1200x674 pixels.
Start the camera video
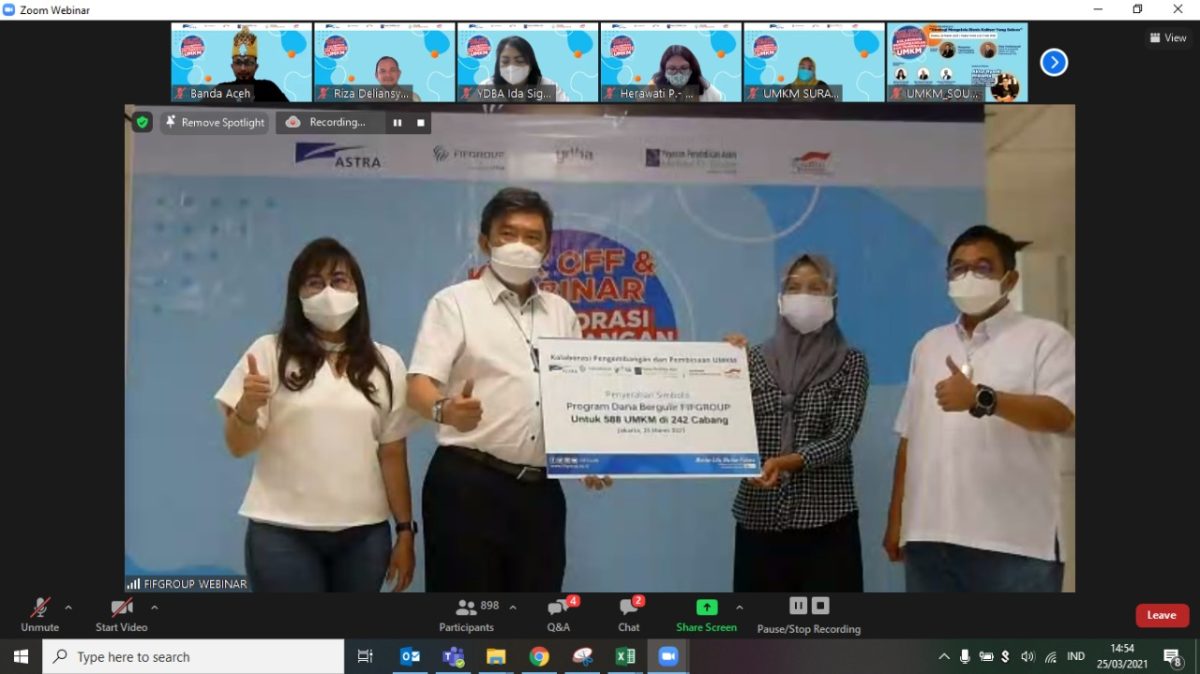[121, 614]
